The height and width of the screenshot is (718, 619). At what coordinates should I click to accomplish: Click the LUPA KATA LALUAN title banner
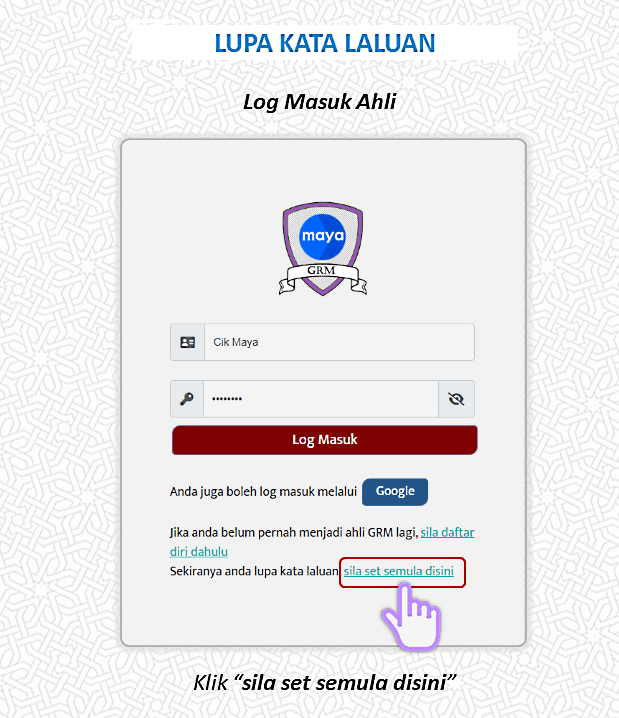tap(325, 43)
